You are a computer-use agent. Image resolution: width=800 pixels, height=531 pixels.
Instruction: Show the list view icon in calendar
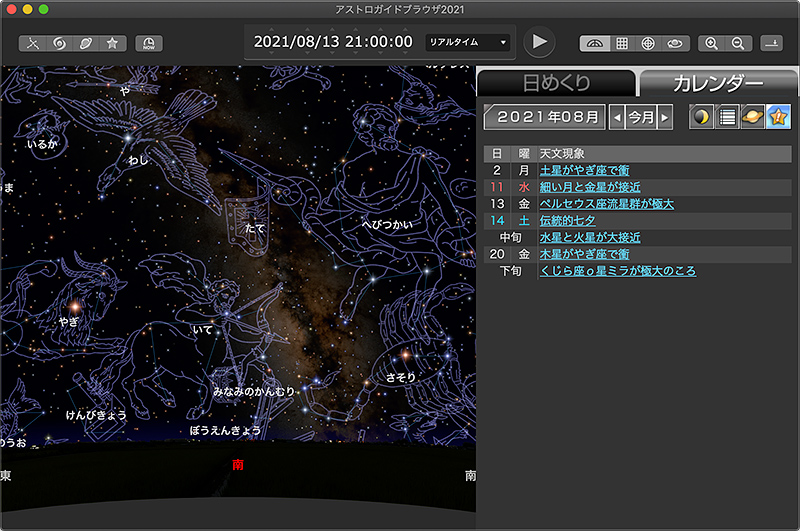tap(727, 117)
